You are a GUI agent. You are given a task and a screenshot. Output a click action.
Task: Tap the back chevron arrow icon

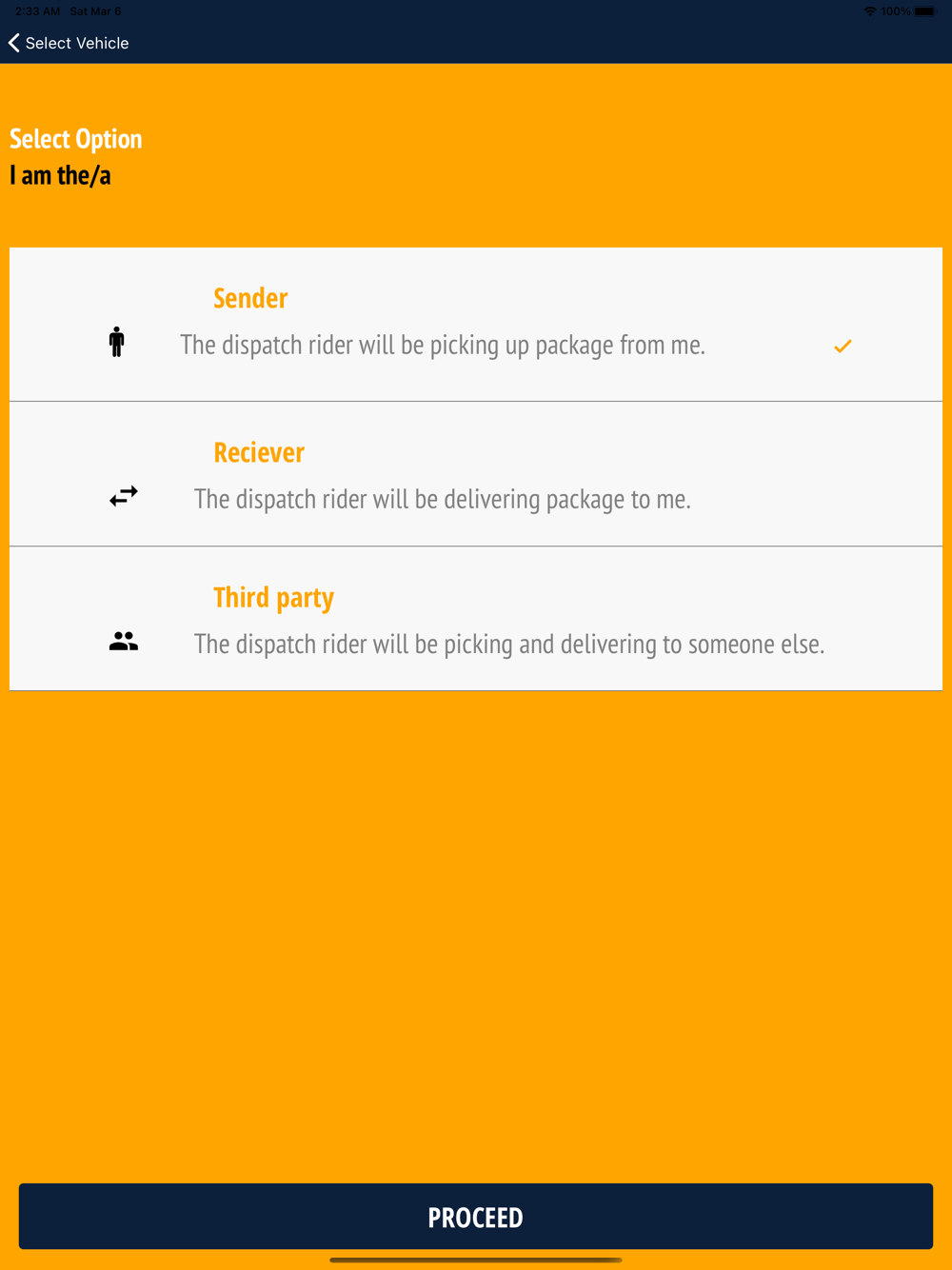pyautogui.click(x=14, y=43)
